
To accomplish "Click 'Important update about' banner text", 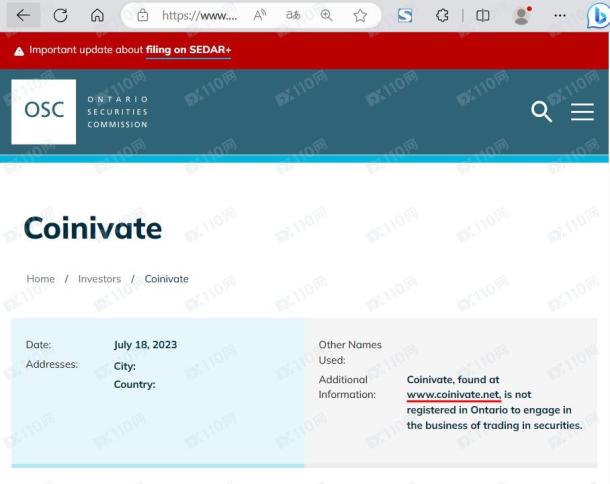I will 86,50.
